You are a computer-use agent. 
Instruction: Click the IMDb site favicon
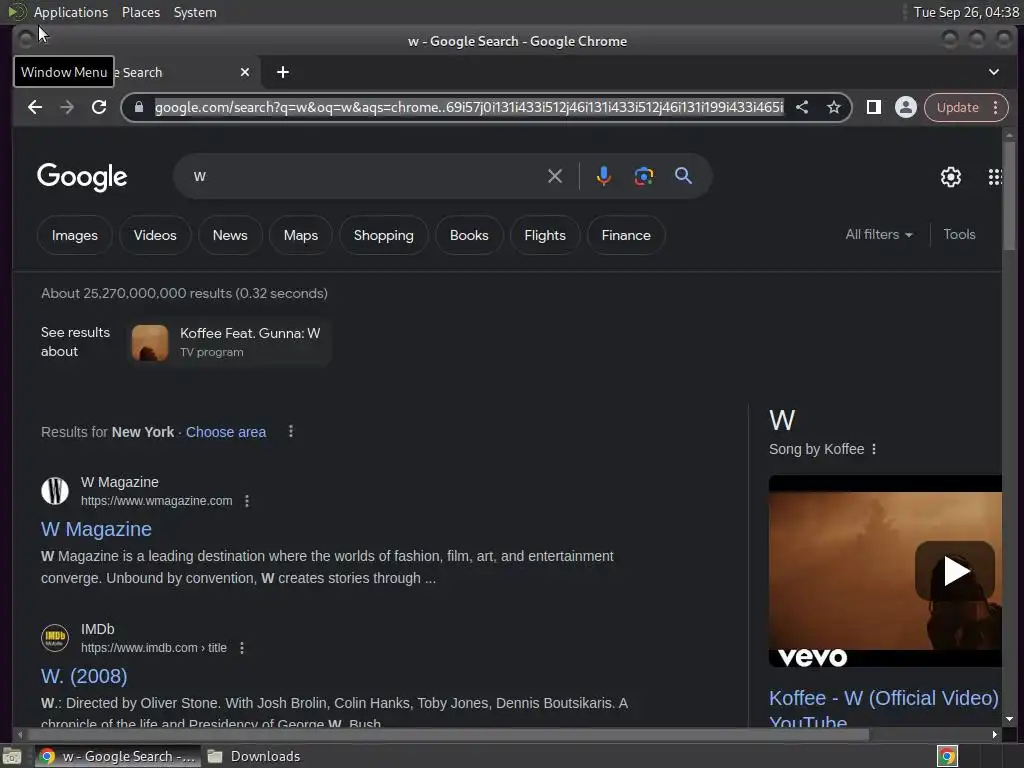coord(55,638)
